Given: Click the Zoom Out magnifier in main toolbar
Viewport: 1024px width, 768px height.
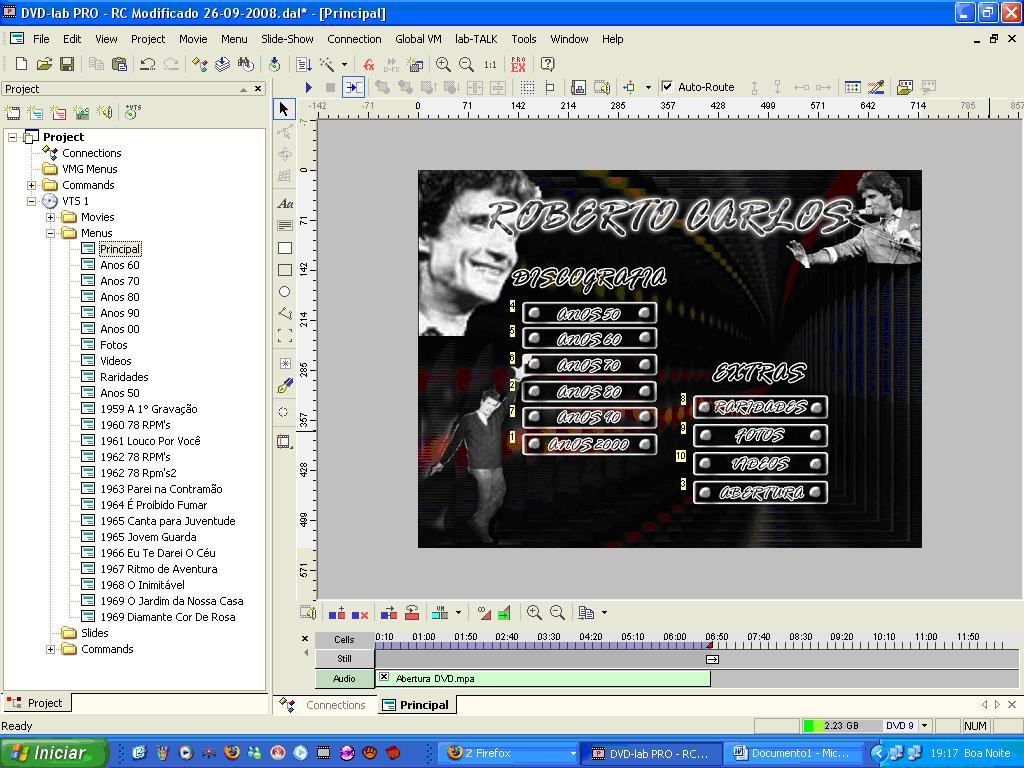Looking at the screenshot, I should tap(466, 64).
